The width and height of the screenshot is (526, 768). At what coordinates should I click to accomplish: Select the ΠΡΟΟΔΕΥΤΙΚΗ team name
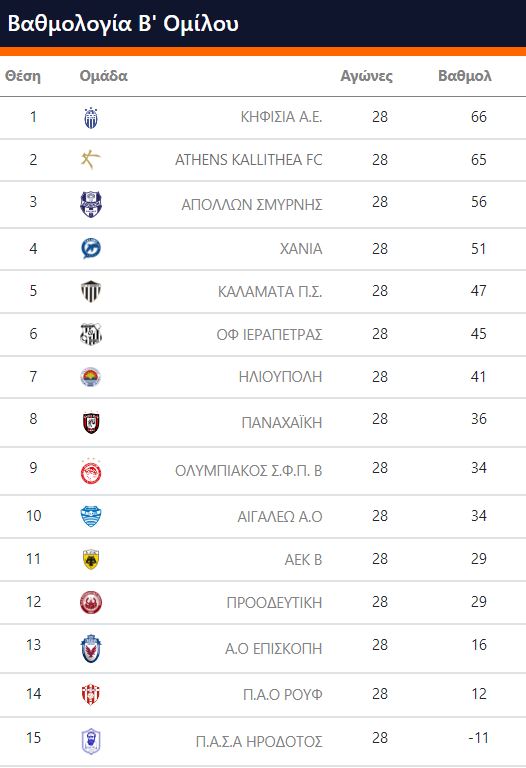275,602
